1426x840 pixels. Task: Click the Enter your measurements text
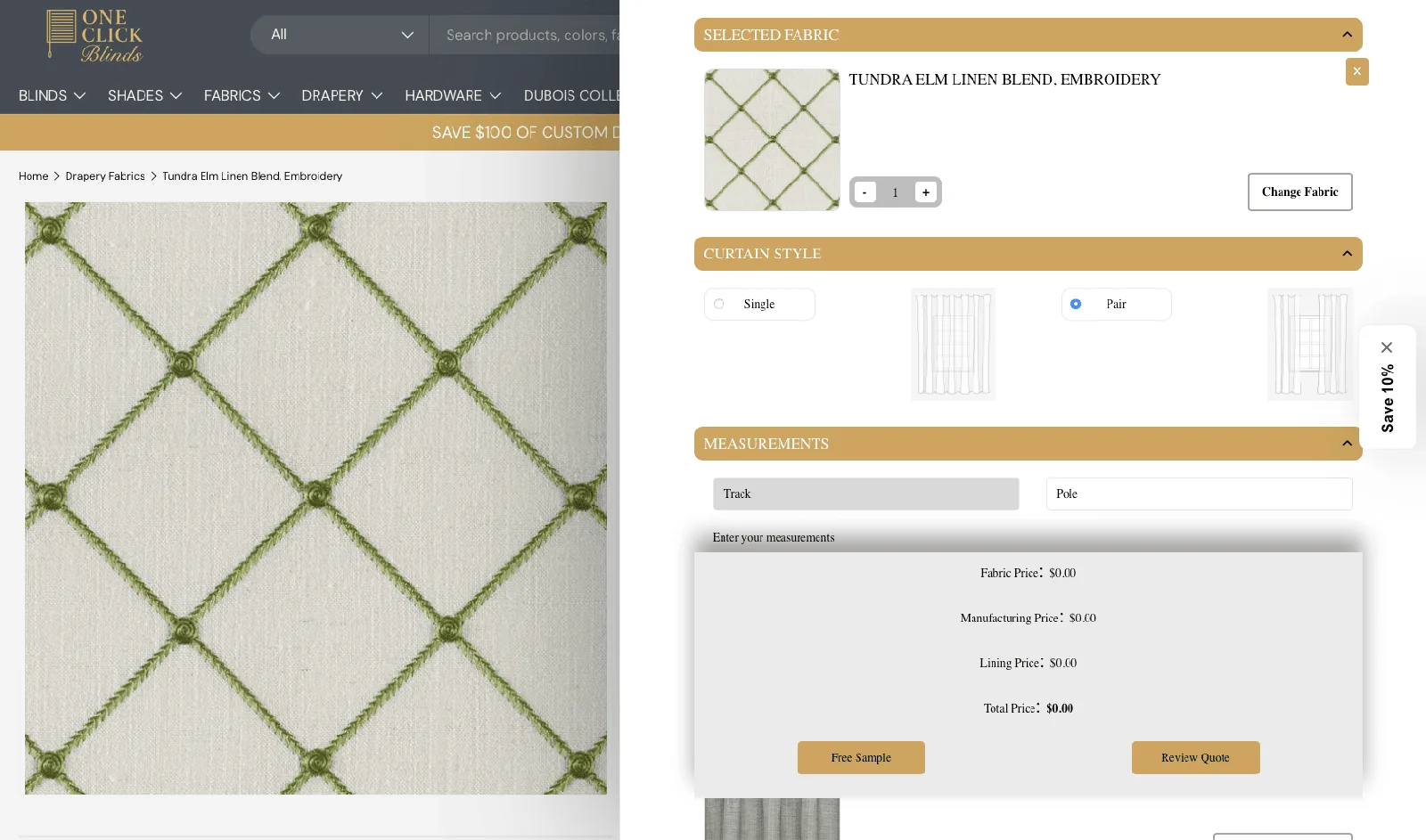click(x=774, y=537)
